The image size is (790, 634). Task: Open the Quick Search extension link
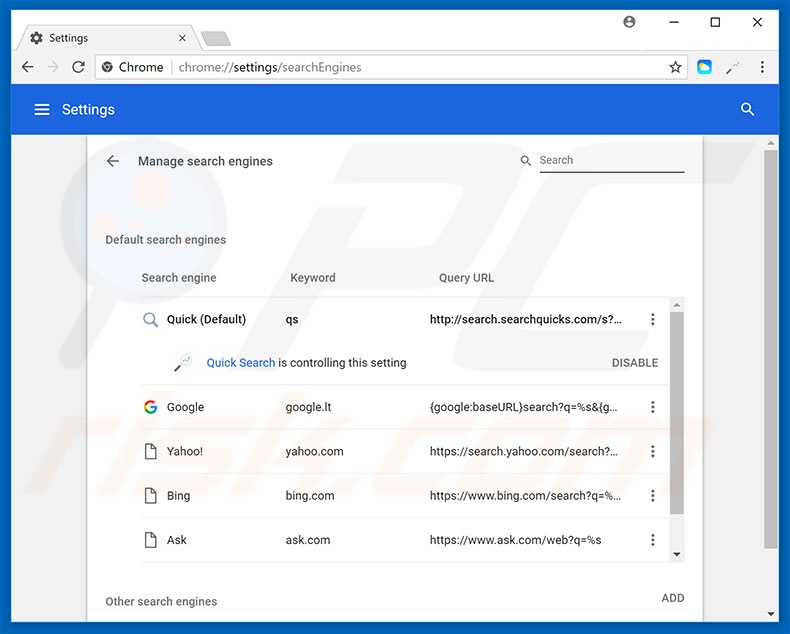[x=241, y=362]
